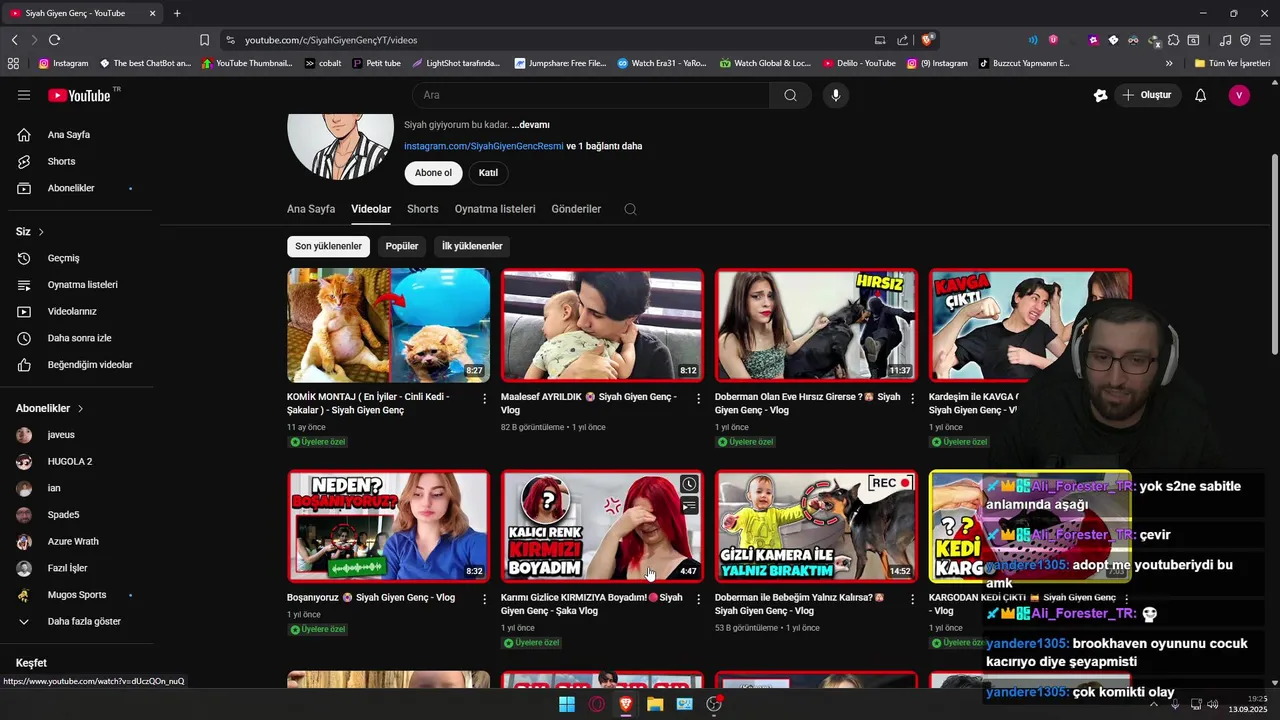
Task: Open KOMİK MONTAJ video thumbnail
Action: (388, 325)
